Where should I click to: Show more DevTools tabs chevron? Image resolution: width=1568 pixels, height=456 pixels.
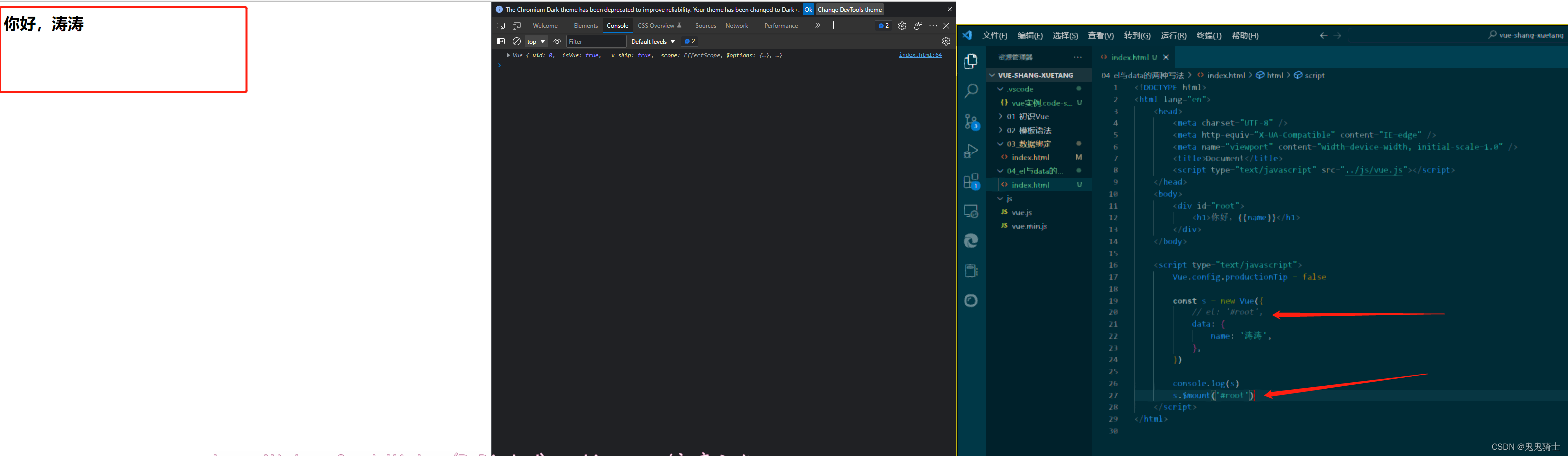tap(817, 25)
